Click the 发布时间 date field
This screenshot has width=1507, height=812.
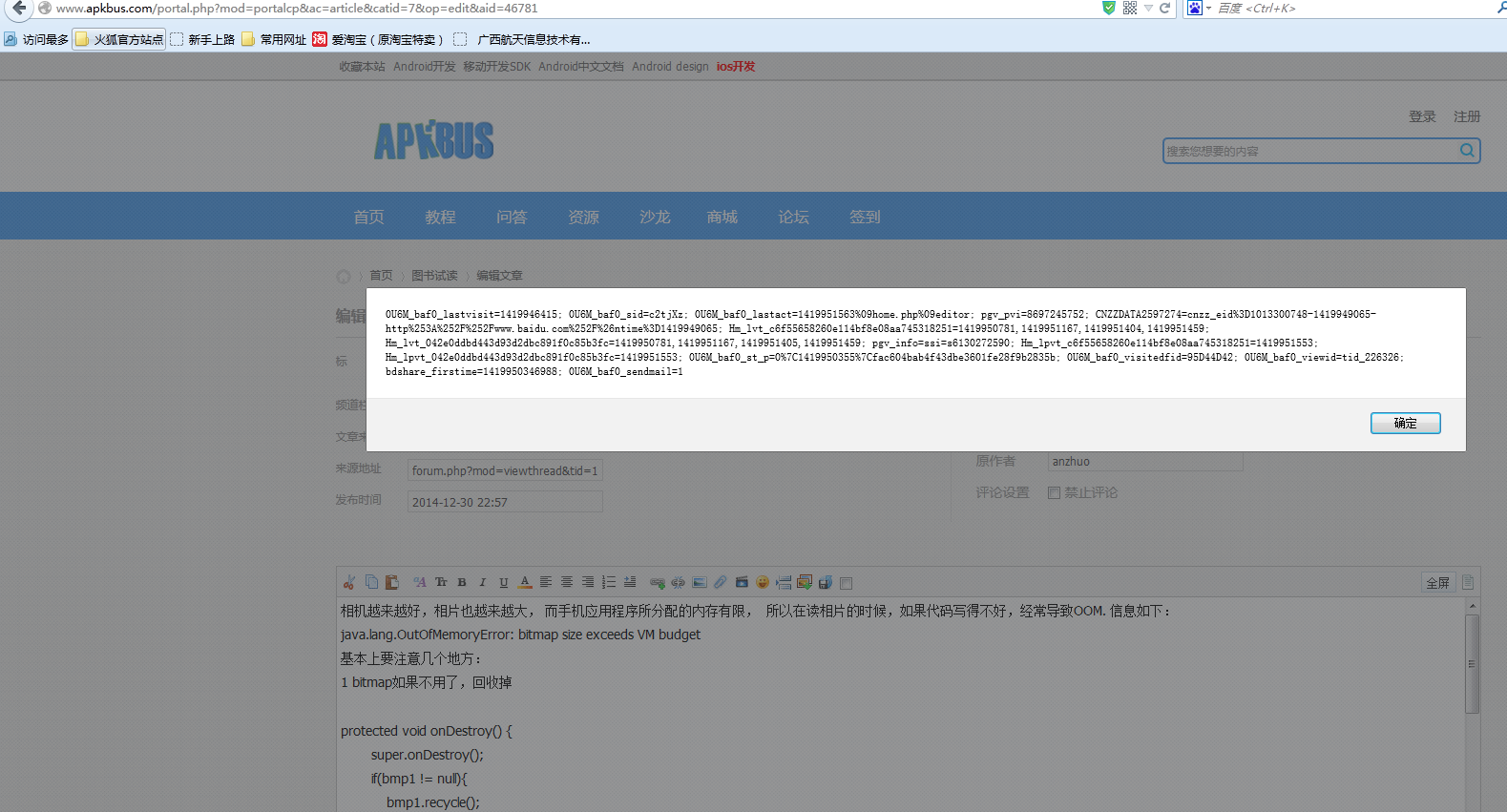(505, 502)
